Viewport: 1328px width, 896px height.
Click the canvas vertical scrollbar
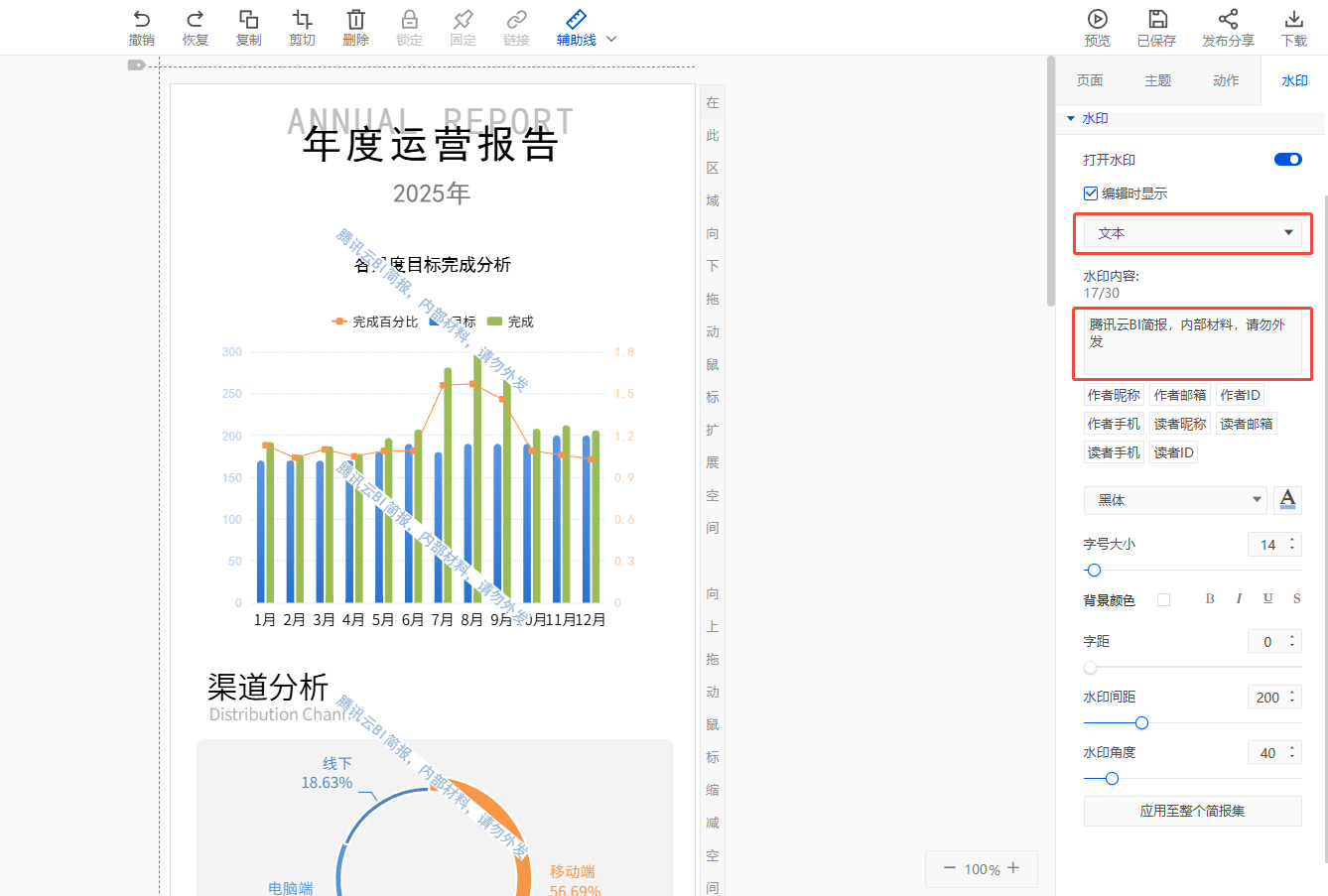(1050, 182)
